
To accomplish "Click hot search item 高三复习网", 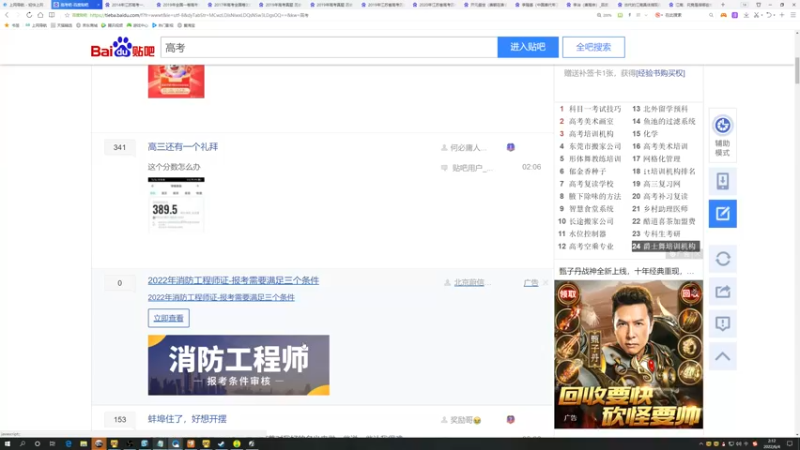I will point(662,184).
